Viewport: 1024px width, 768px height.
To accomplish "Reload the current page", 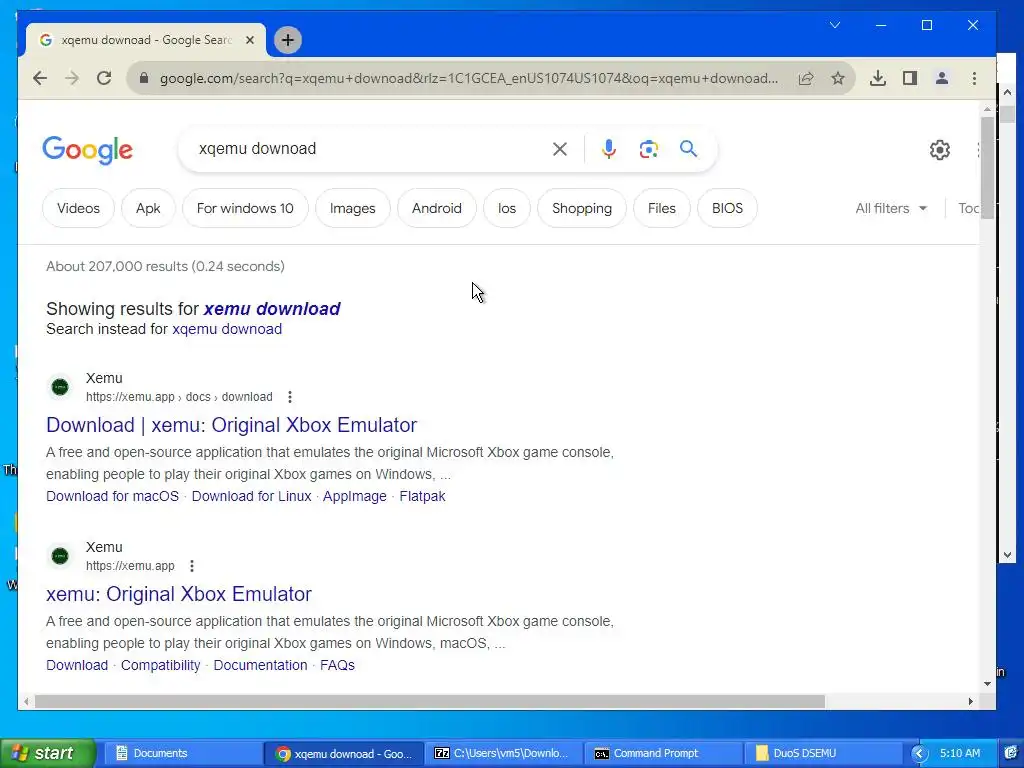I will [104, 78].
